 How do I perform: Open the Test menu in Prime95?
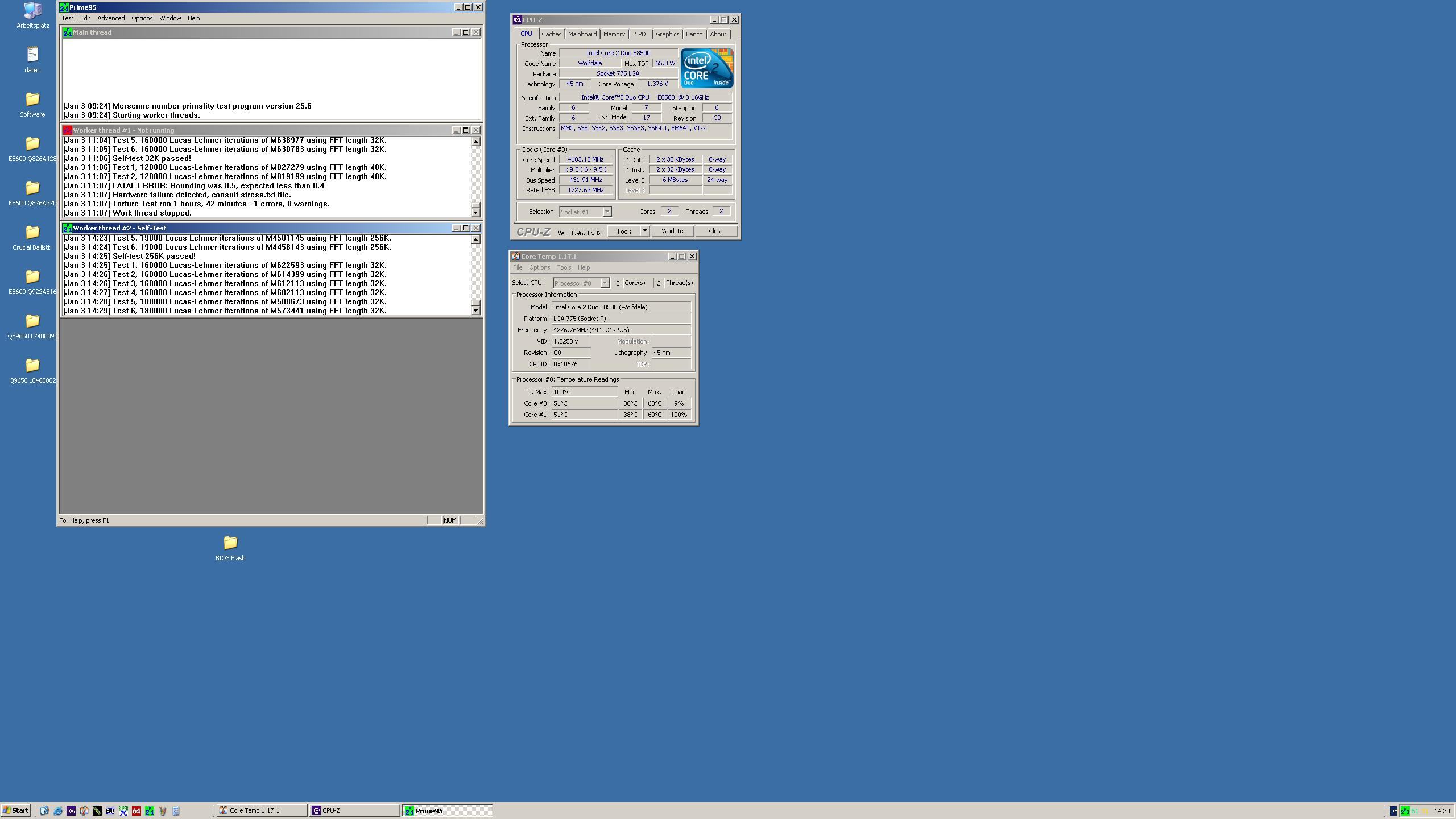pyautogui.click(x=68, y=18)
